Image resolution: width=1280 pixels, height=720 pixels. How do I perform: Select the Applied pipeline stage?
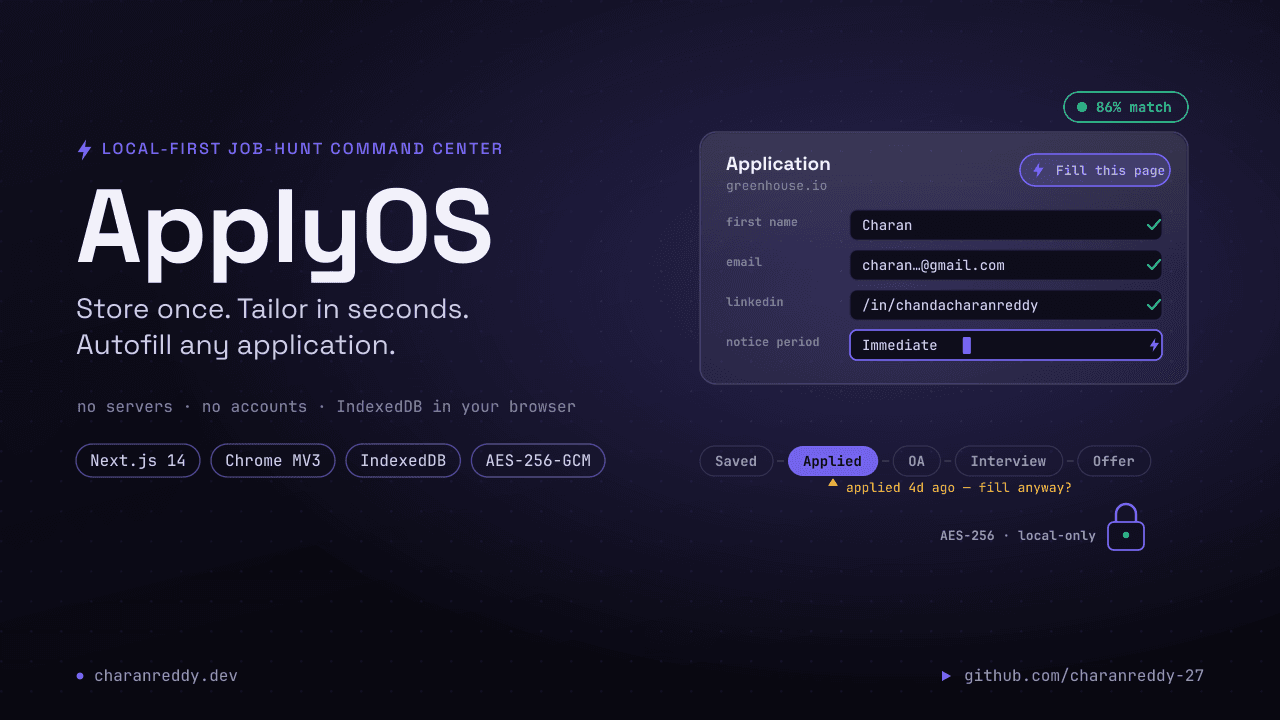point(833,461)
